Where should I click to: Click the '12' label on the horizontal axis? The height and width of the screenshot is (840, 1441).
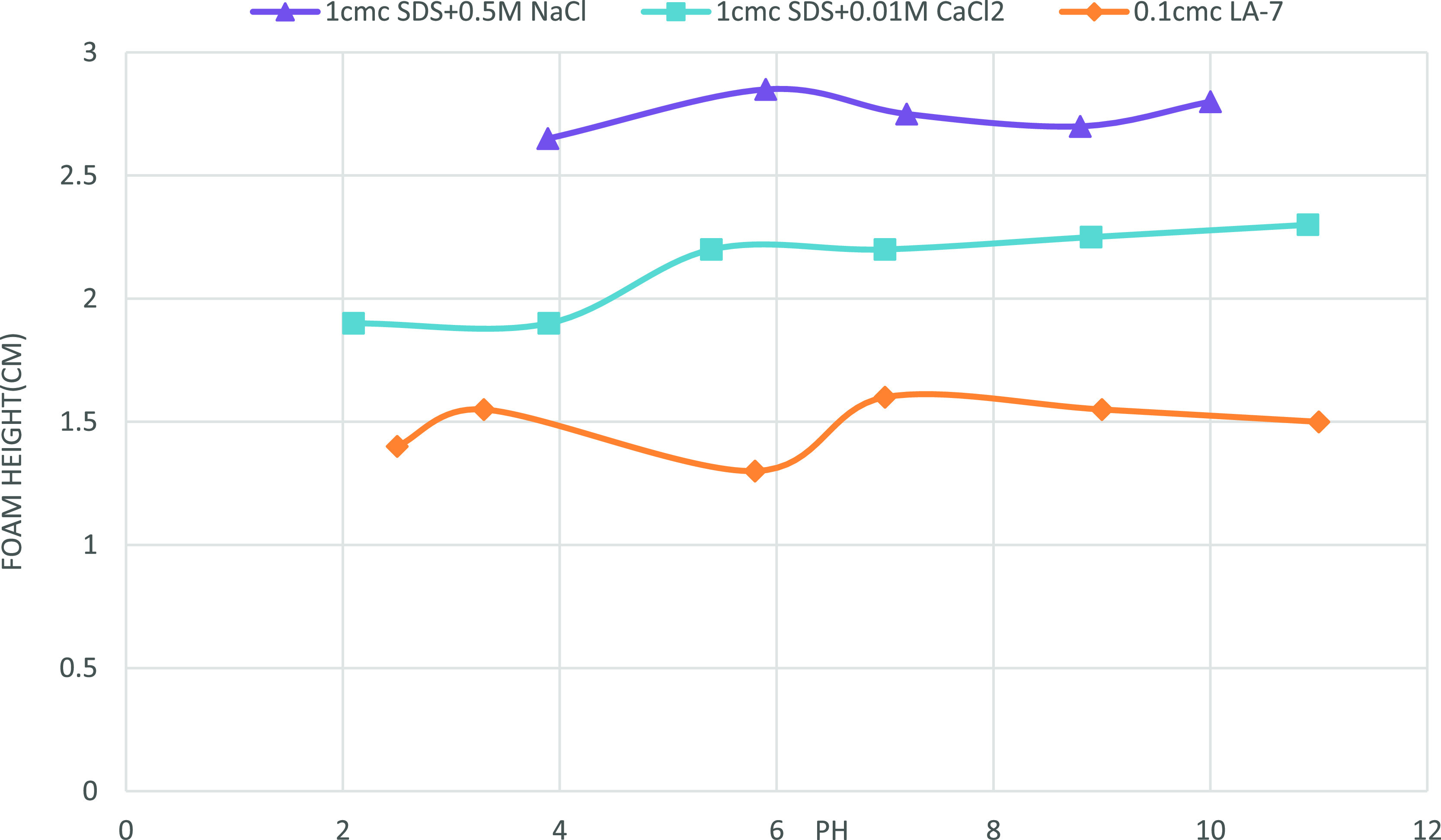[x=1427, y=830]
